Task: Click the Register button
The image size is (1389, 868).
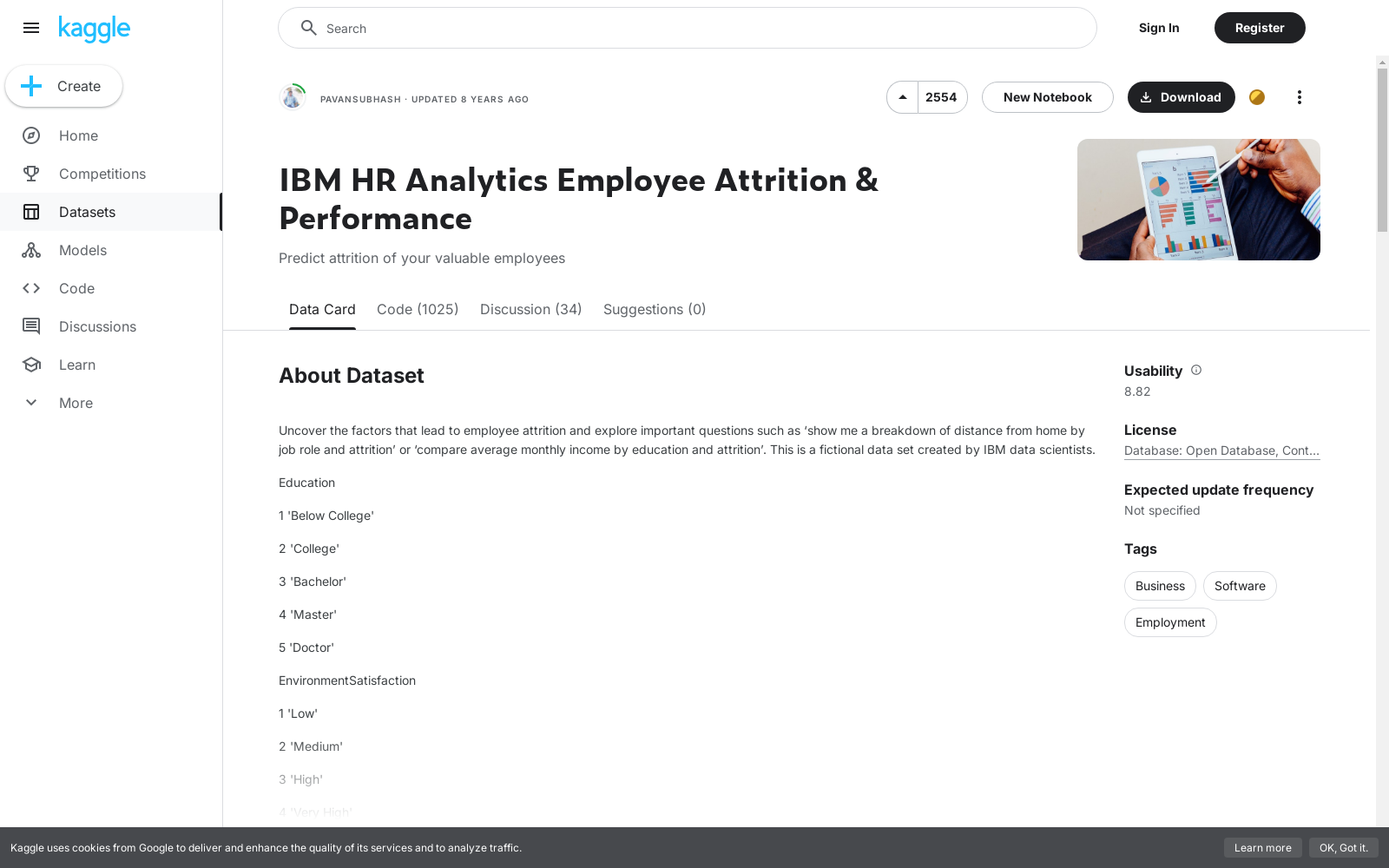Action: pos(1260,28)
